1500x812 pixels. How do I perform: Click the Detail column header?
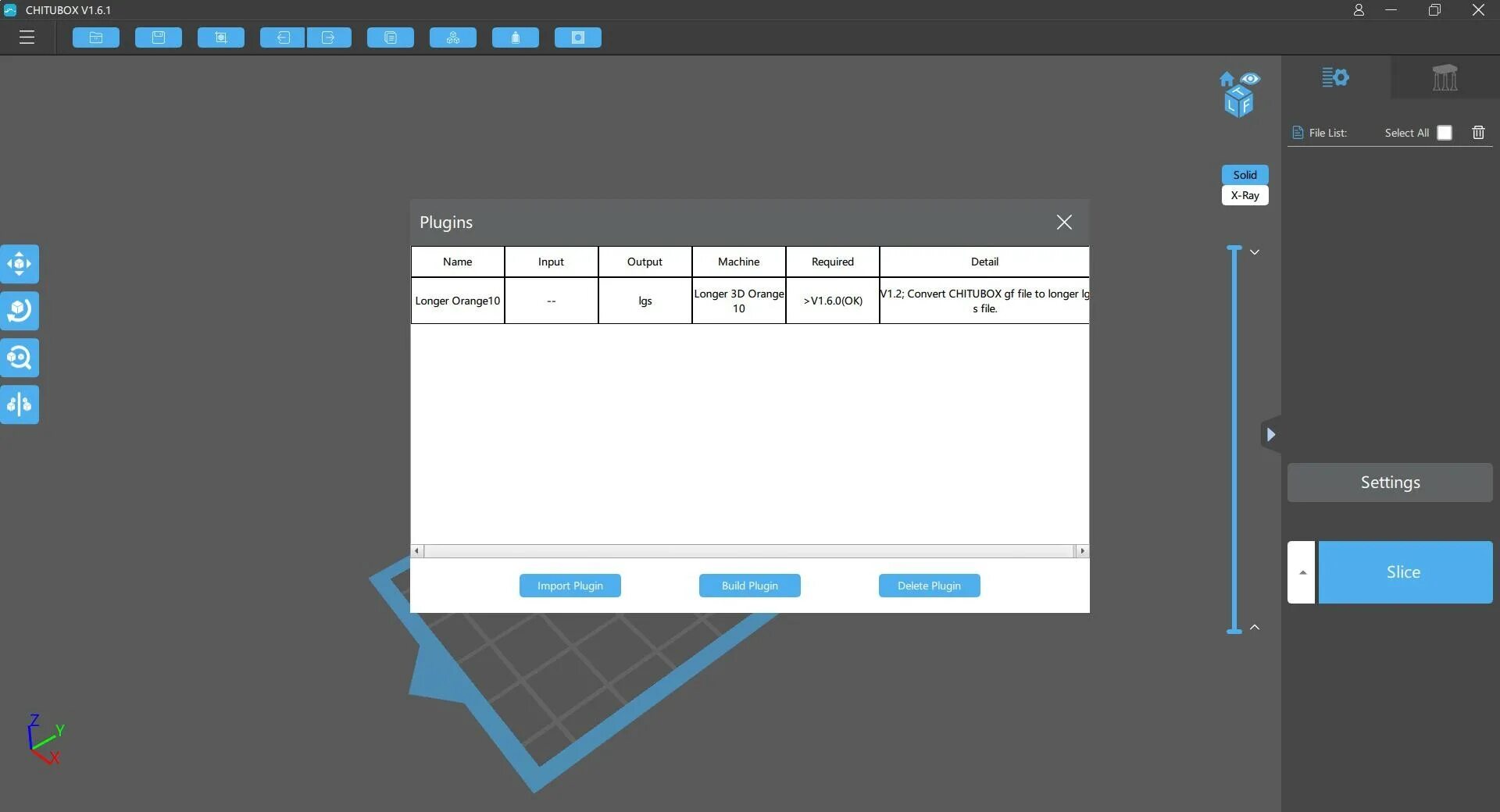coord(984,262)
